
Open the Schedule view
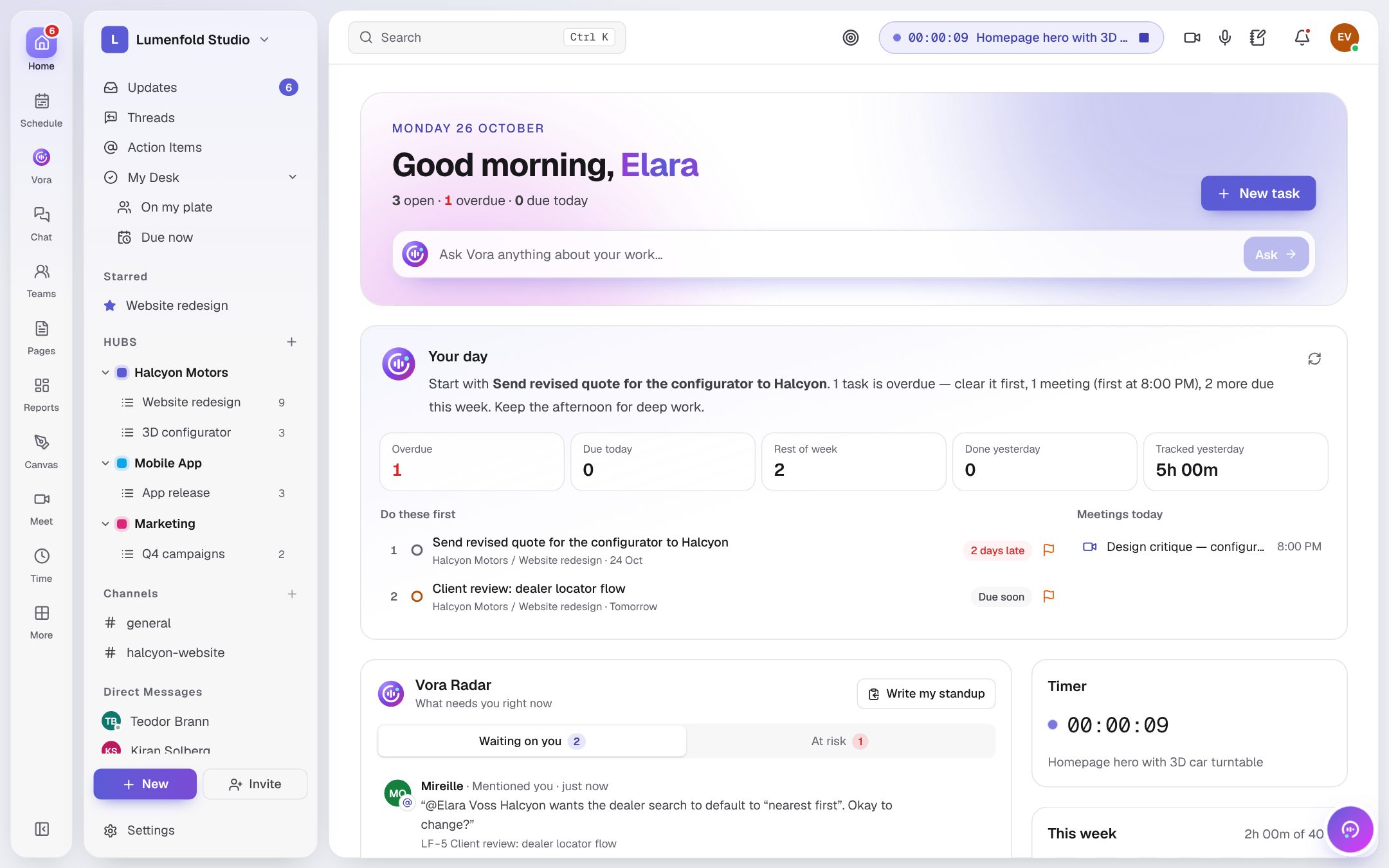[x=41, y=110]
